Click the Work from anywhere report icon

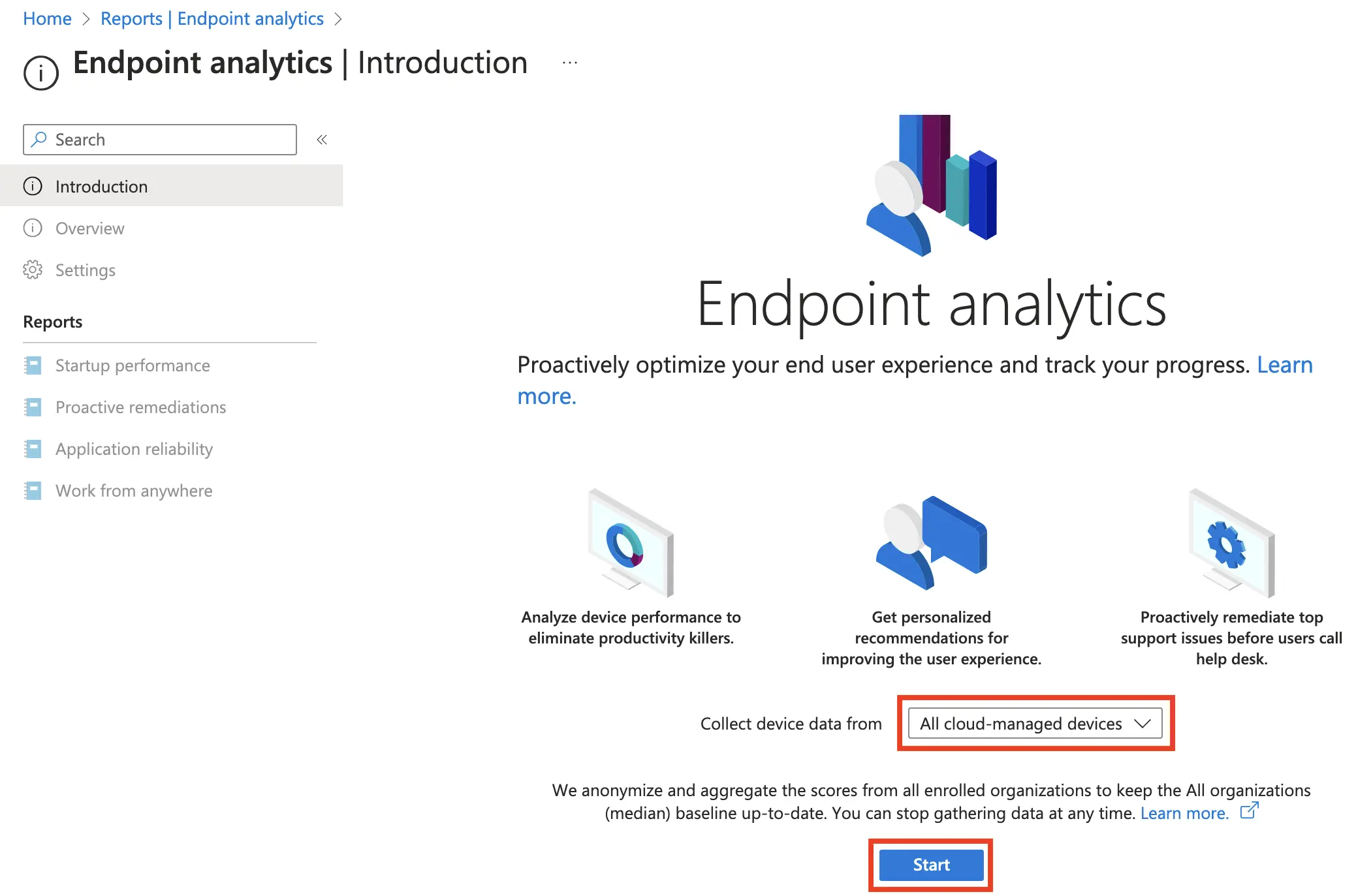tap(33, 491)
